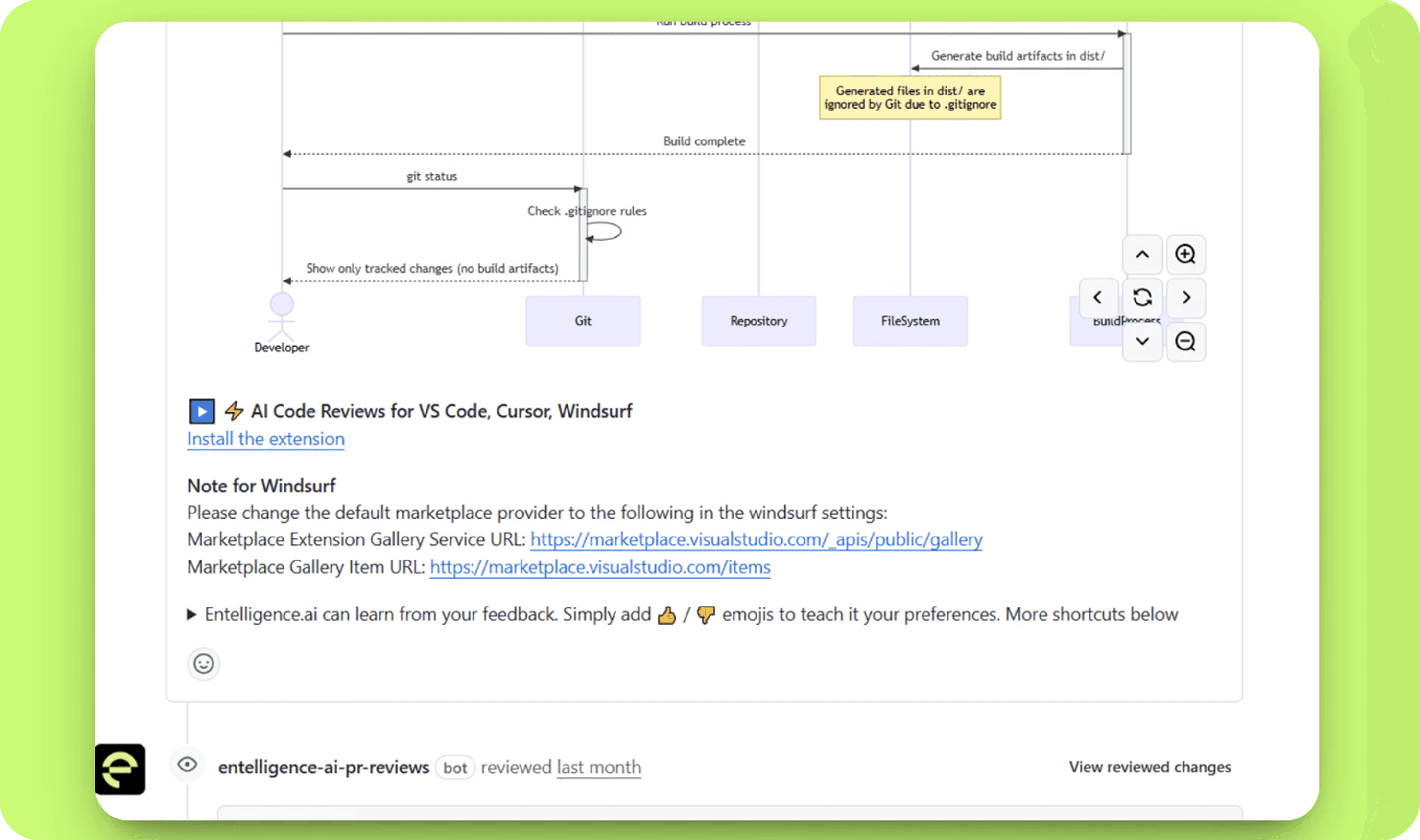Expand the AI Code Reviews section
1420x840 pixels.
tap(202, 412)
